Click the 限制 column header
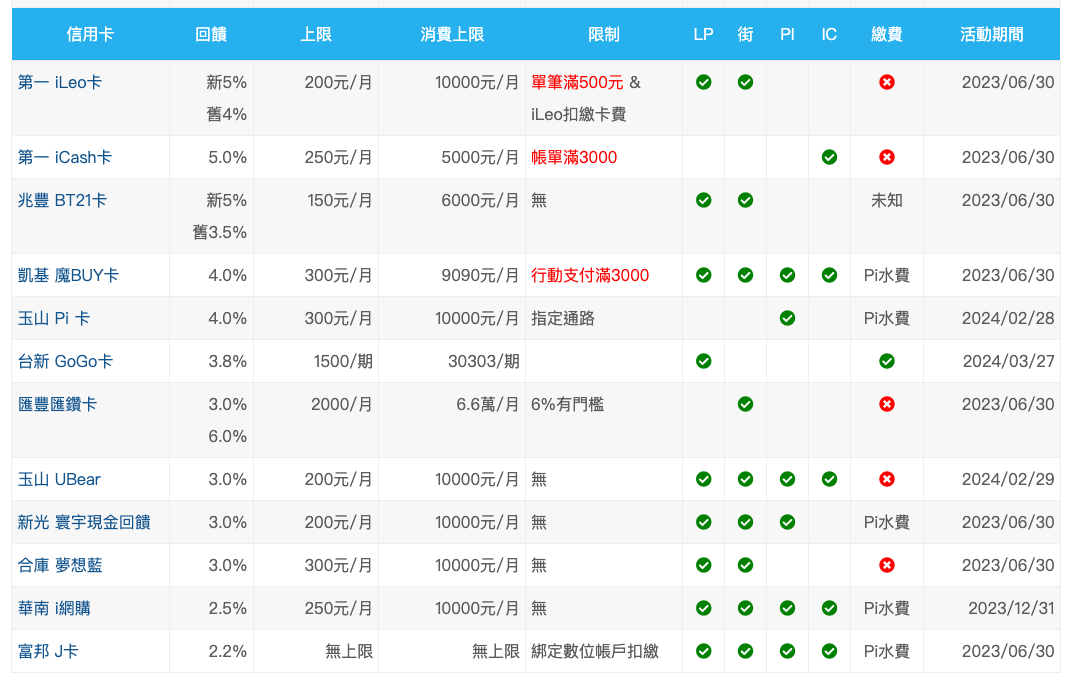The width and height of the screenshot is (1073, 680). tap(604, 35)
